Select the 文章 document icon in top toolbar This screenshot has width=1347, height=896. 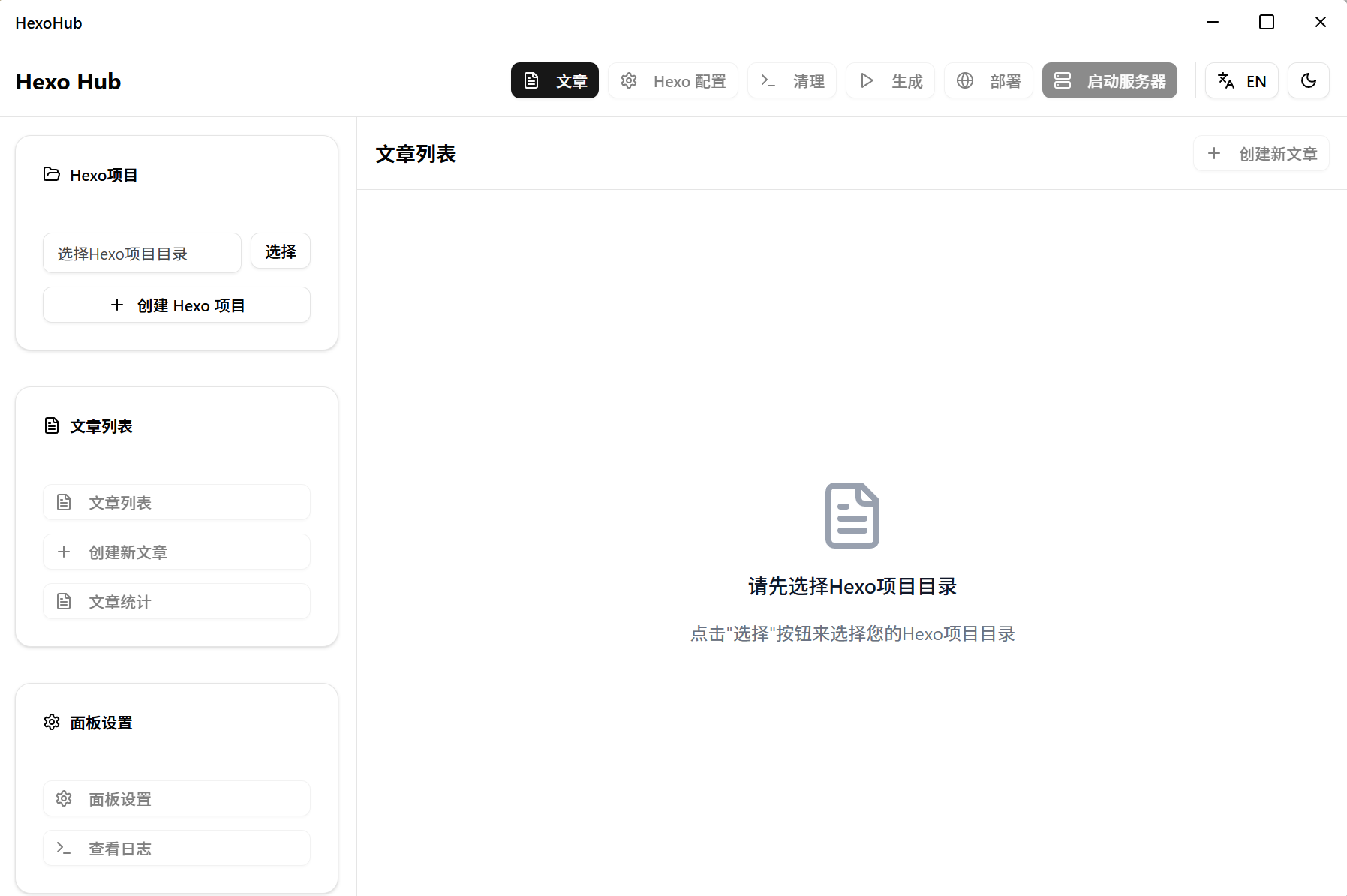click(x=533, y=80)
